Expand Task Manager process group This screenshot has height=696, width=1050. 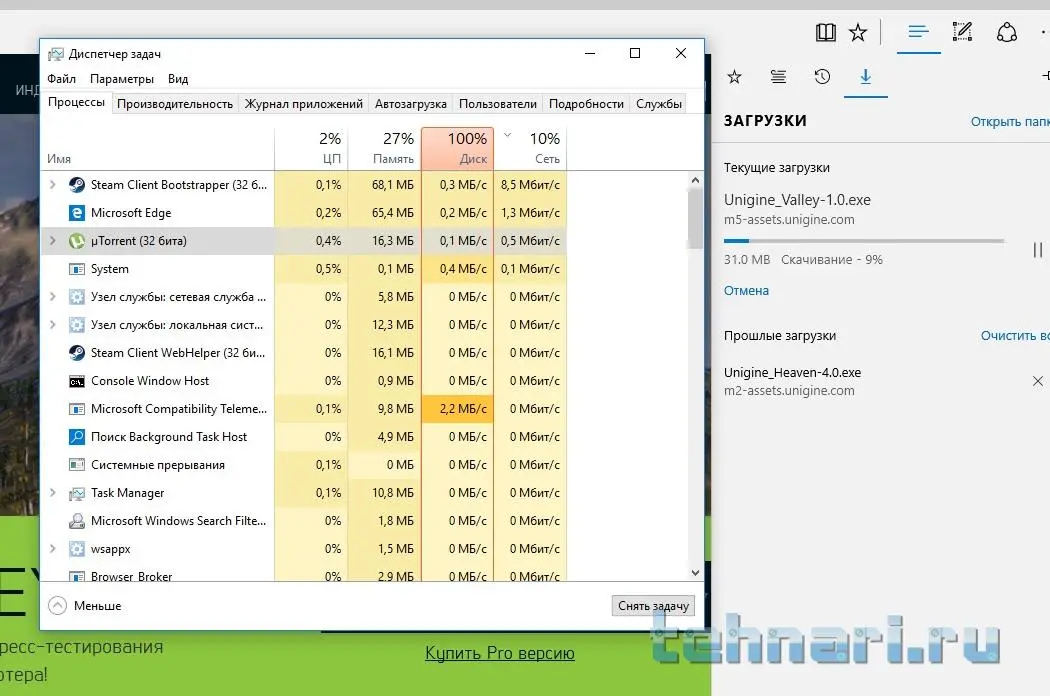[x=53, y=492]
